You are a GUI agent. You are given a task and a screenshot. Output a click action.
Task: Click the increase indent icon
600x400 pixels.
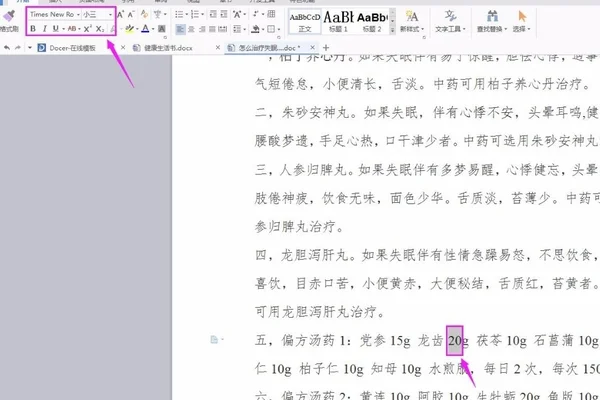[x=223, y=15]
